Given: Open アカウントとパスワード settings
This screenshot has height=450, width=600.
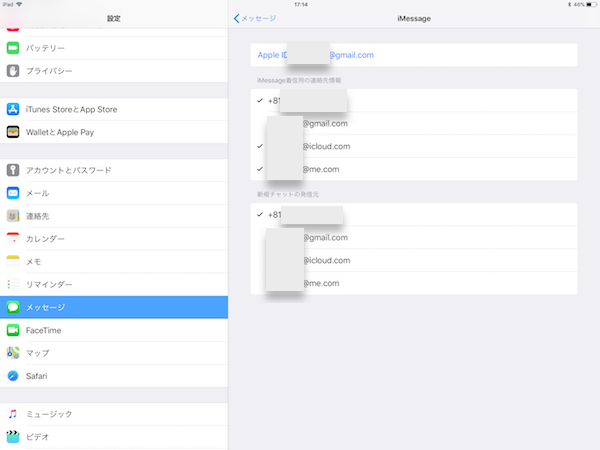Looking at the screenshot, I should 114,170.
